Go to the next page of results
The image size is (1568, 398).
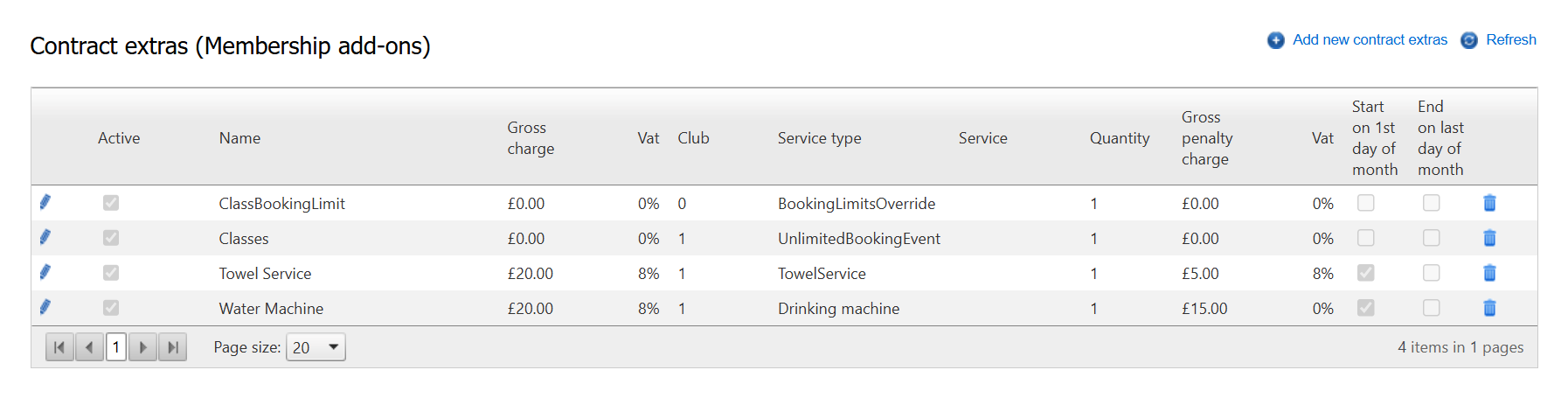pos(143,347)
